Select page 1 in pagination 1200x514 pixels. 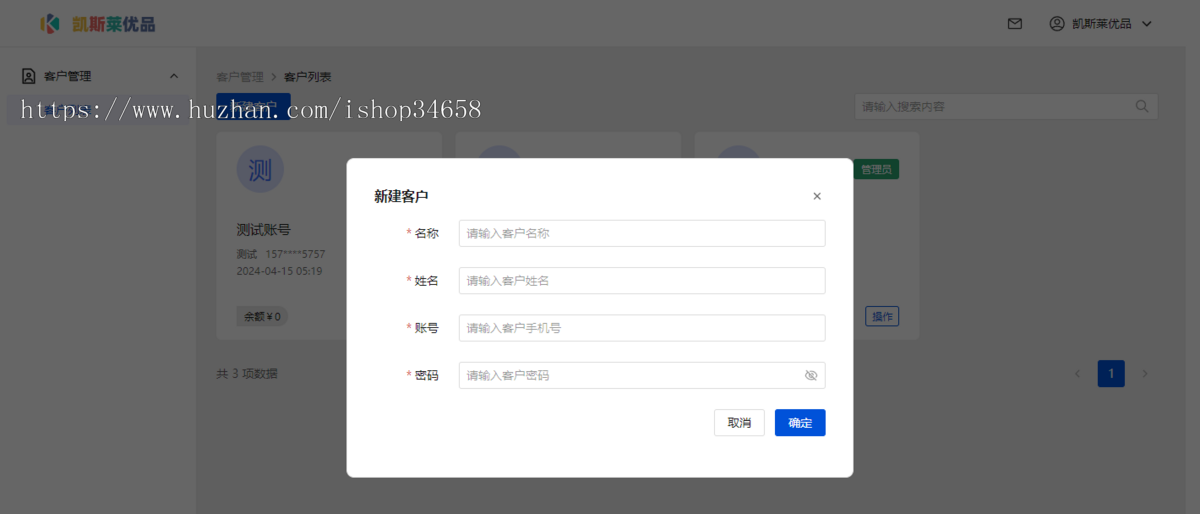click(x=1111, y=374)
